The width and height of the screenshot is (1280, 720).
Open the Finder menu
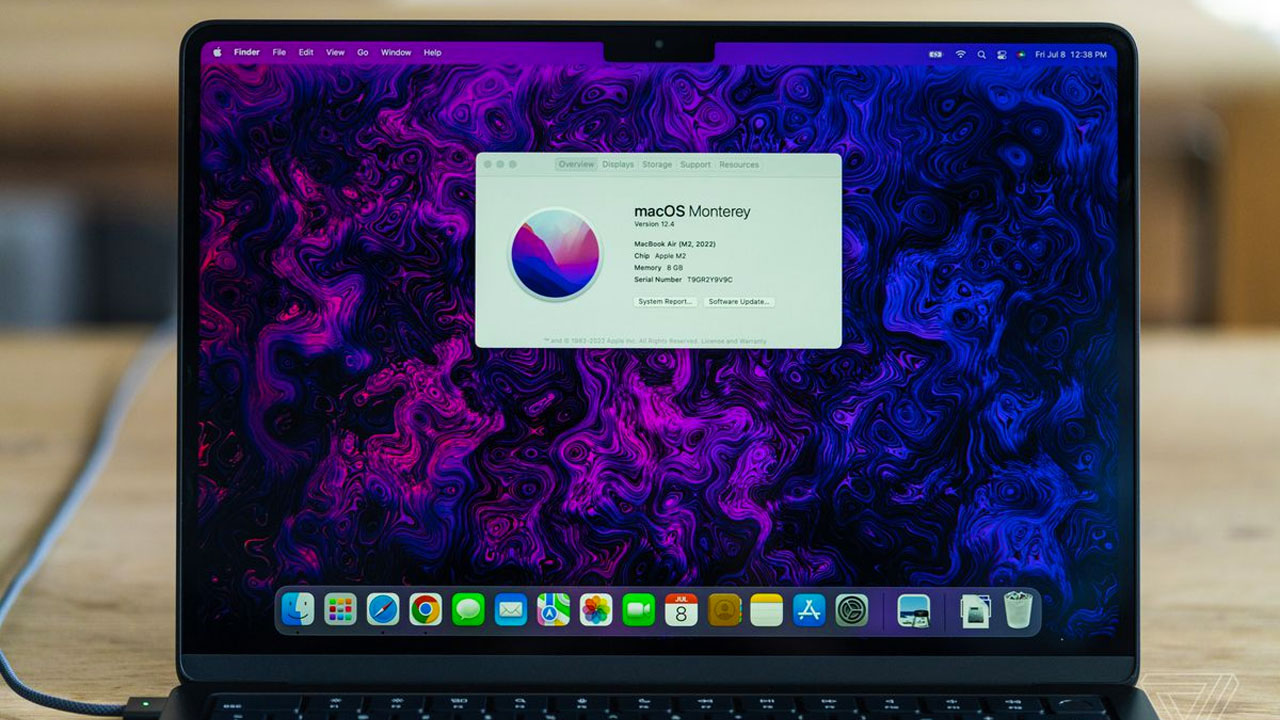pyautogui.click(x=246, y=52)
